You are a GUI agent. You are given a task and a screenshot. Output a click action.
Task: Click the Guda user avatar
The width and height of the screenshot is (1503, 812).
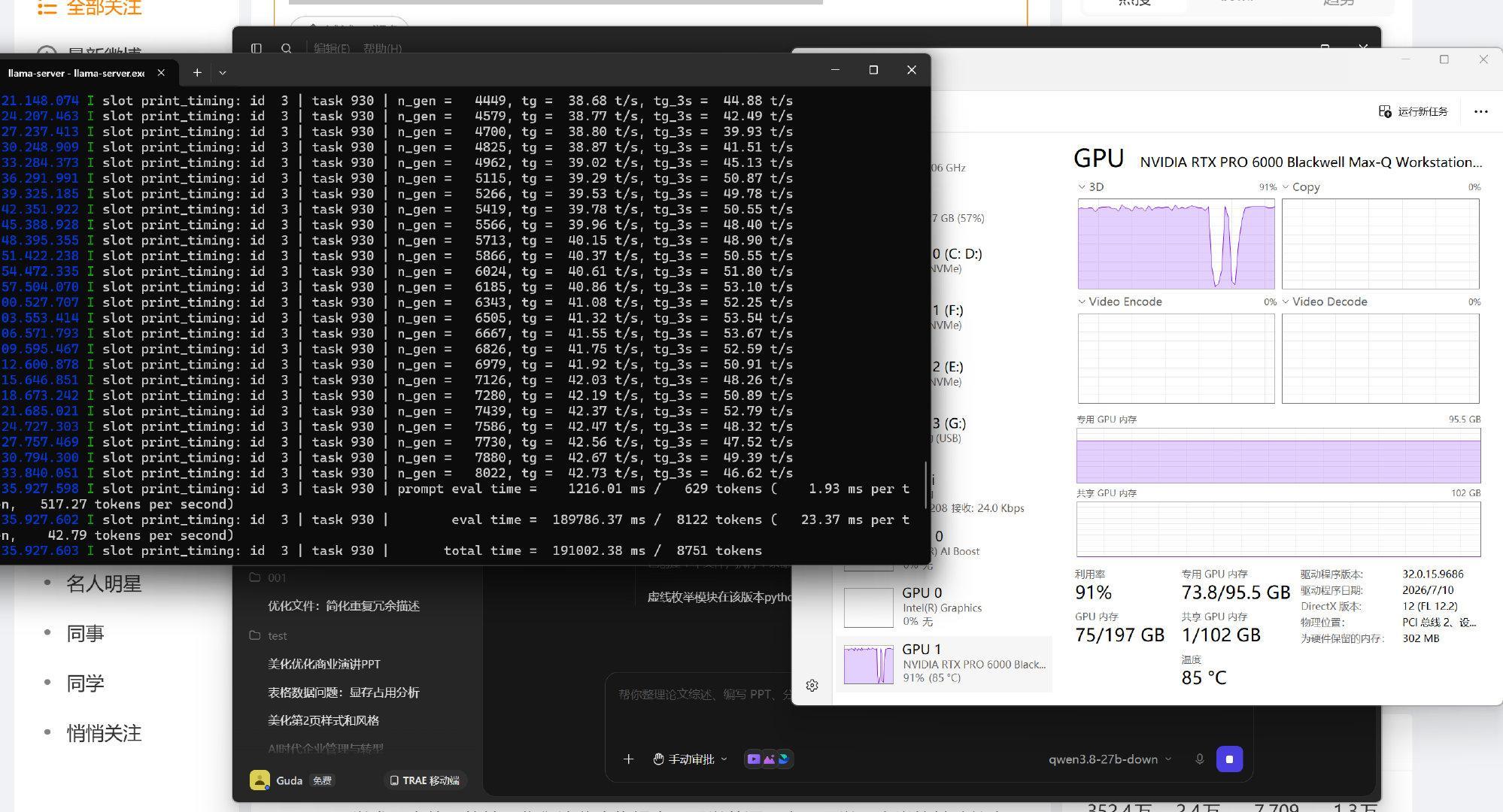point(260,780)
